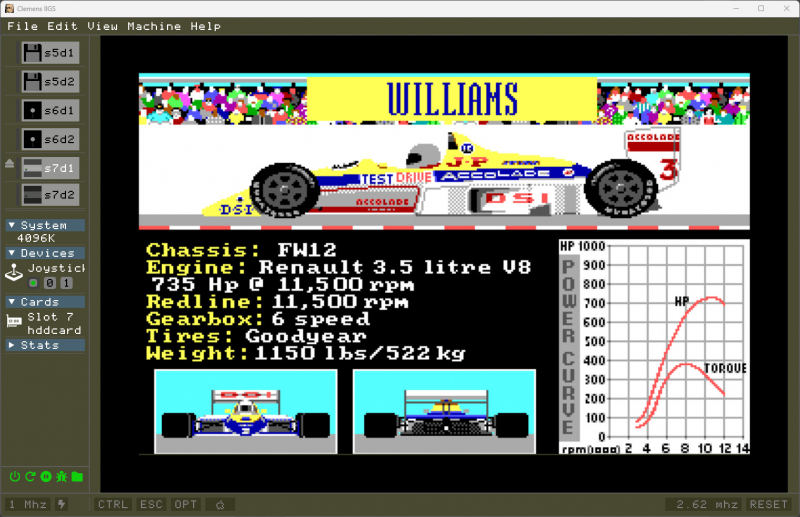Pause emulation with the pause icon

pos(45,476)
